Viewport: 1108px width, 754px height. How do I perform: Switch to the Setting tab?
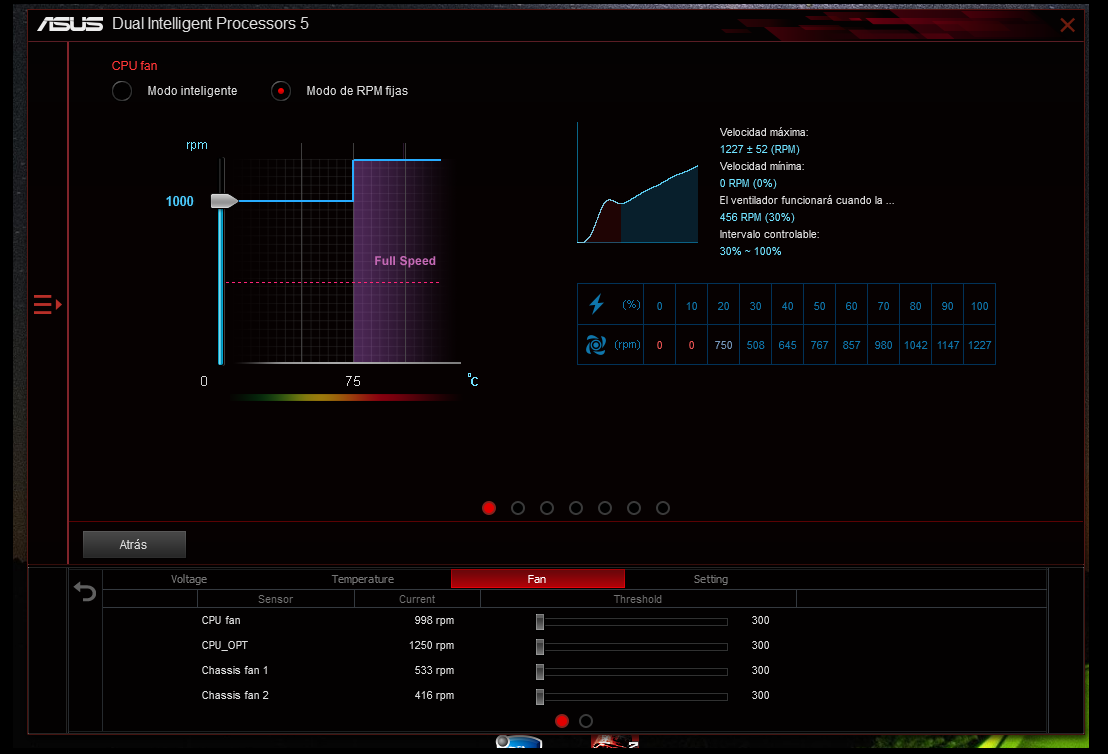pyautogui.click(x=711, y=579)
